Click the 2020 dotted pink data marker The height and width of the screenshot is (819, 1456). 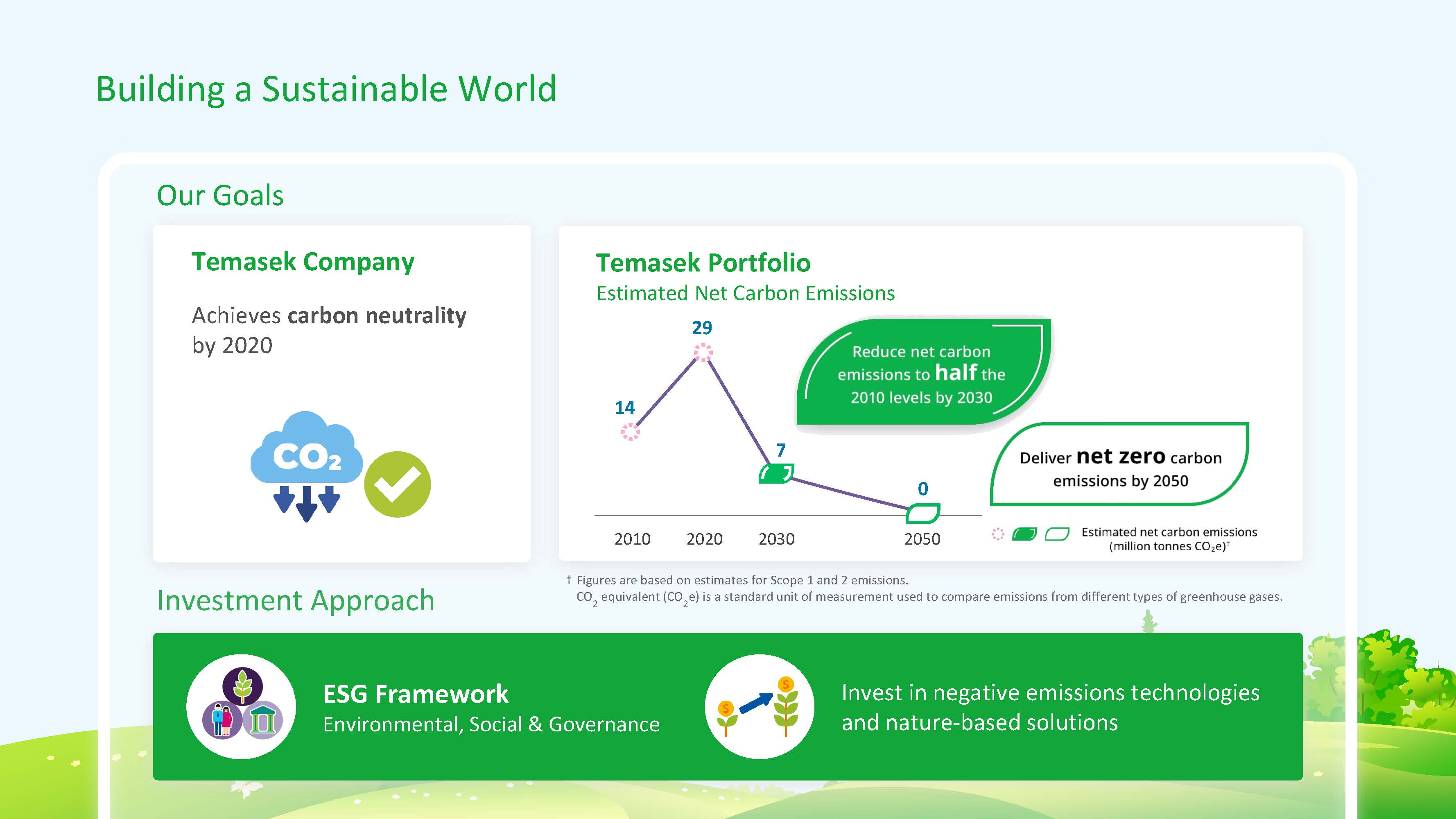point(703,353)
